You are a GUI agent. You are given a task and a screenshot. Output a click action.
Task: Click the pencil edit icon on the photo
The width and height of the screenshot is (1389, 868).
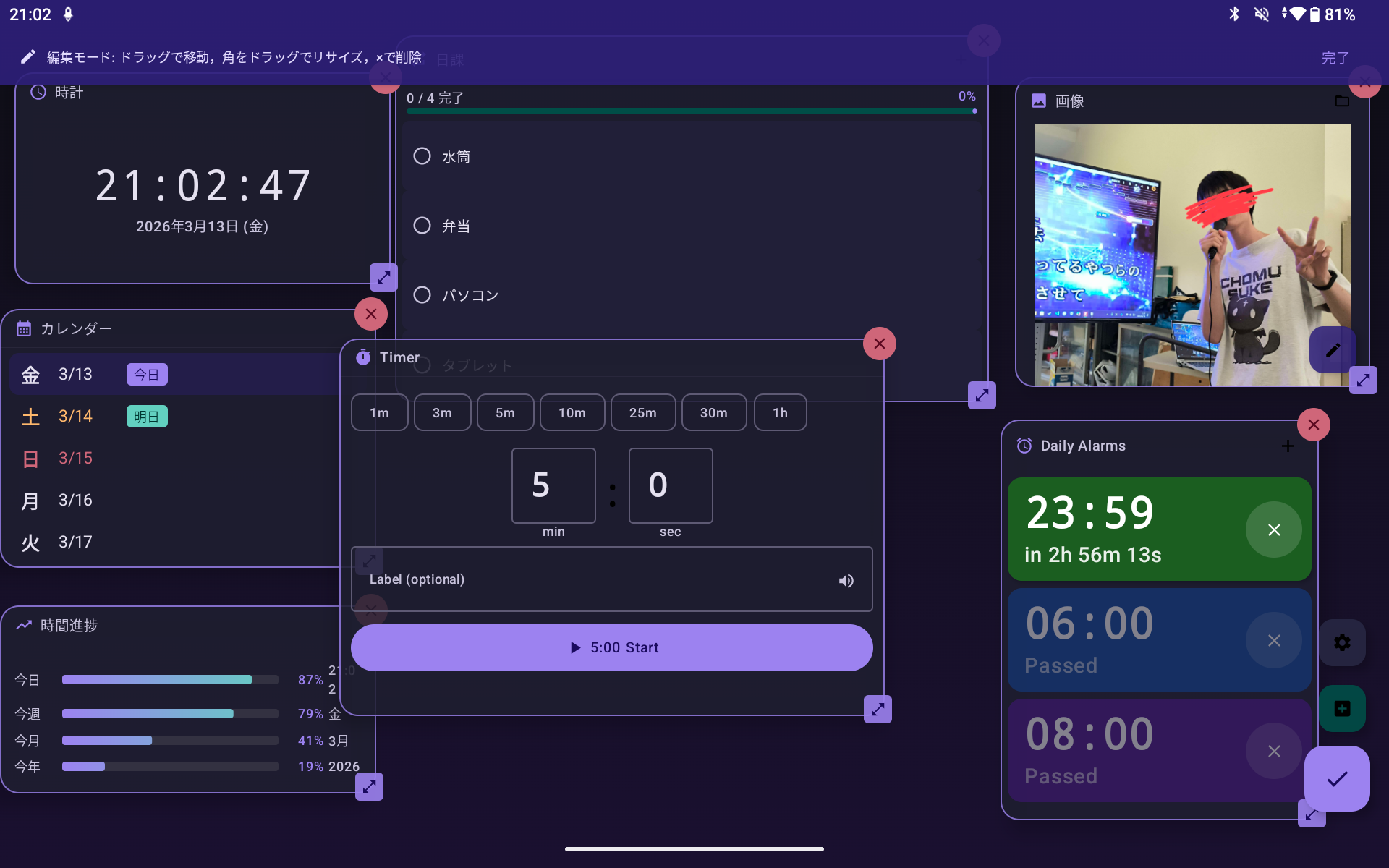(1333, 350)
